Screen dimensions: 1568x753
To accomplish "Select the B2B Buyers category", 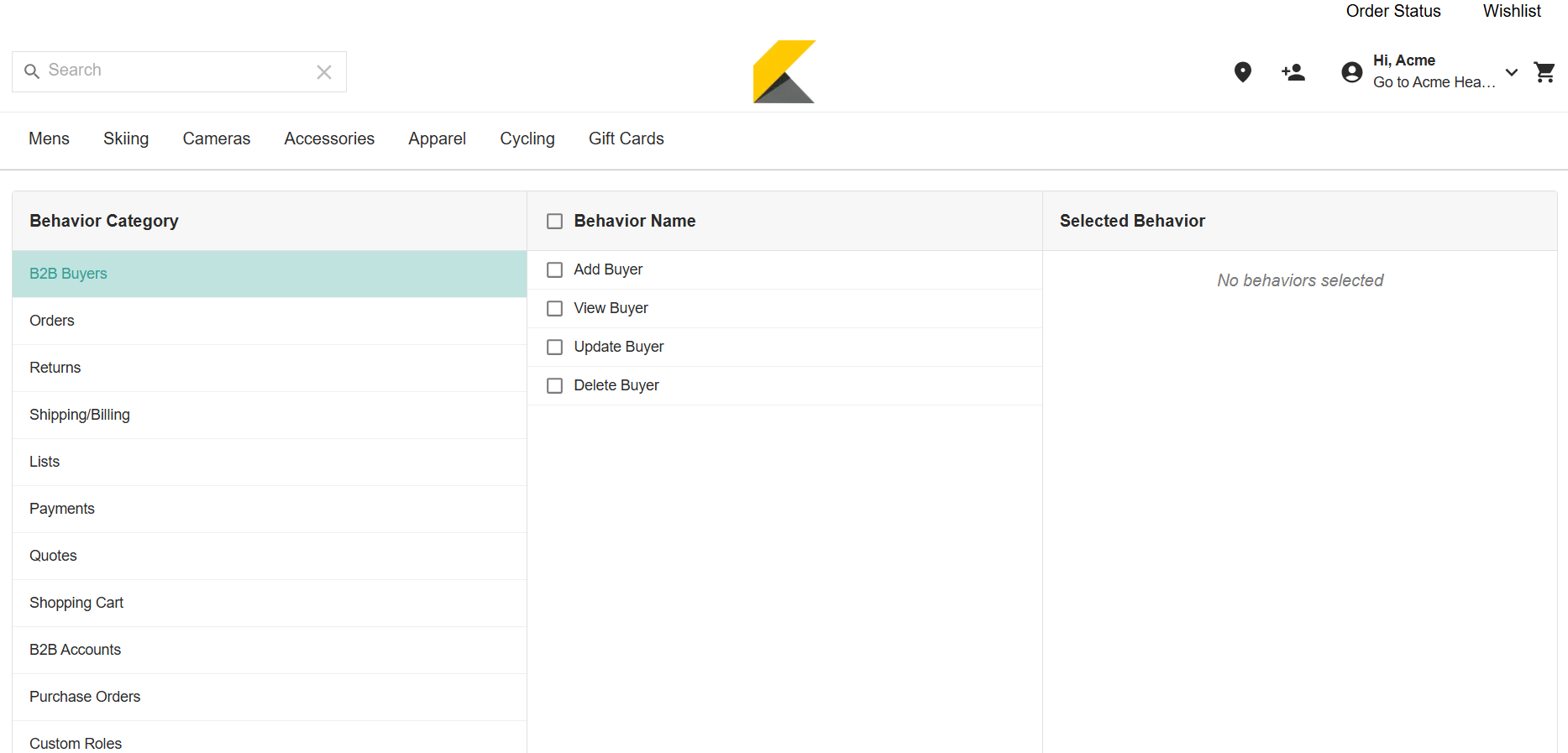I will [x=270, y=274].
